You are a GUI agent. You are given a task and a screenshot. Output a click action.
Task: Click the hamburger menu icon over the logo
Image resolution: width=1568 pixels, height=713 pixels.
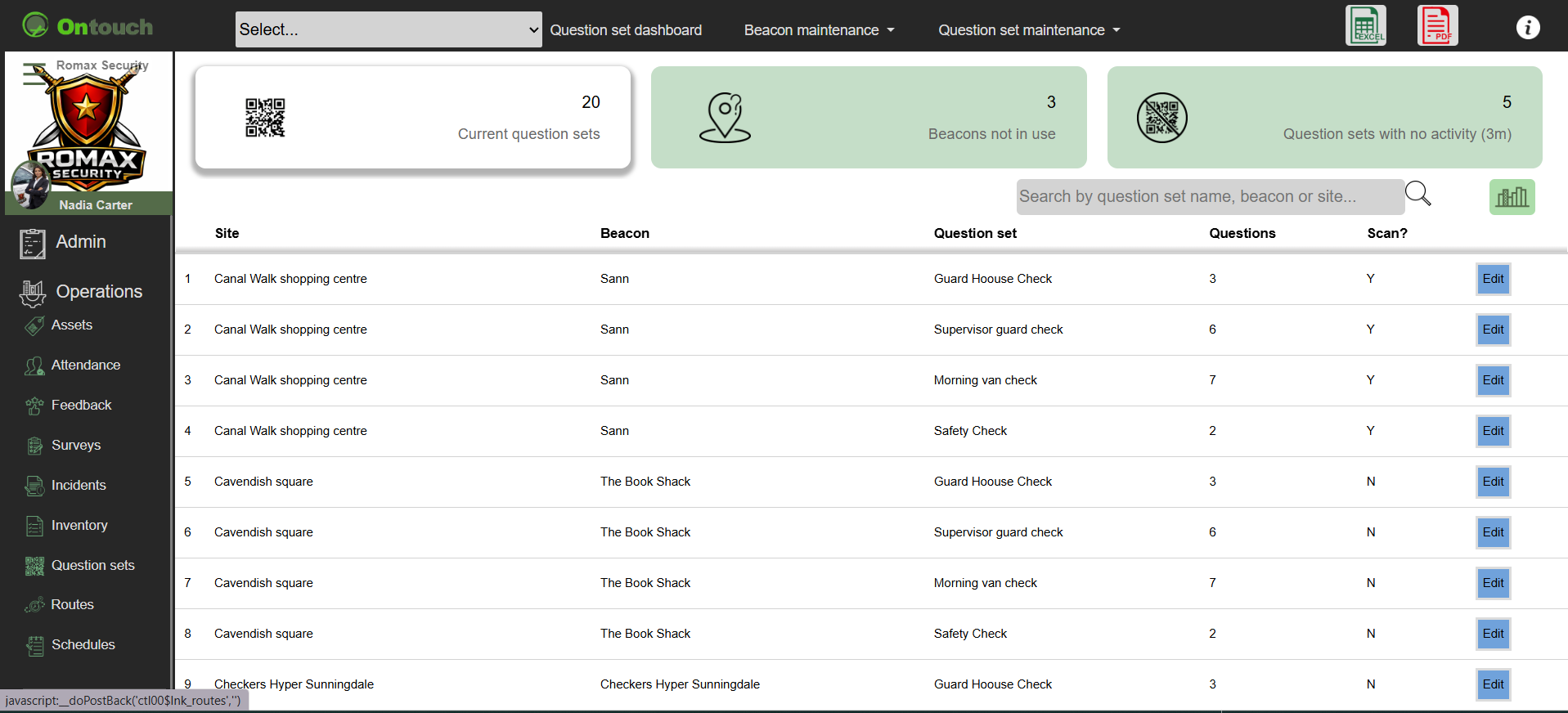(x=34, y=74)
